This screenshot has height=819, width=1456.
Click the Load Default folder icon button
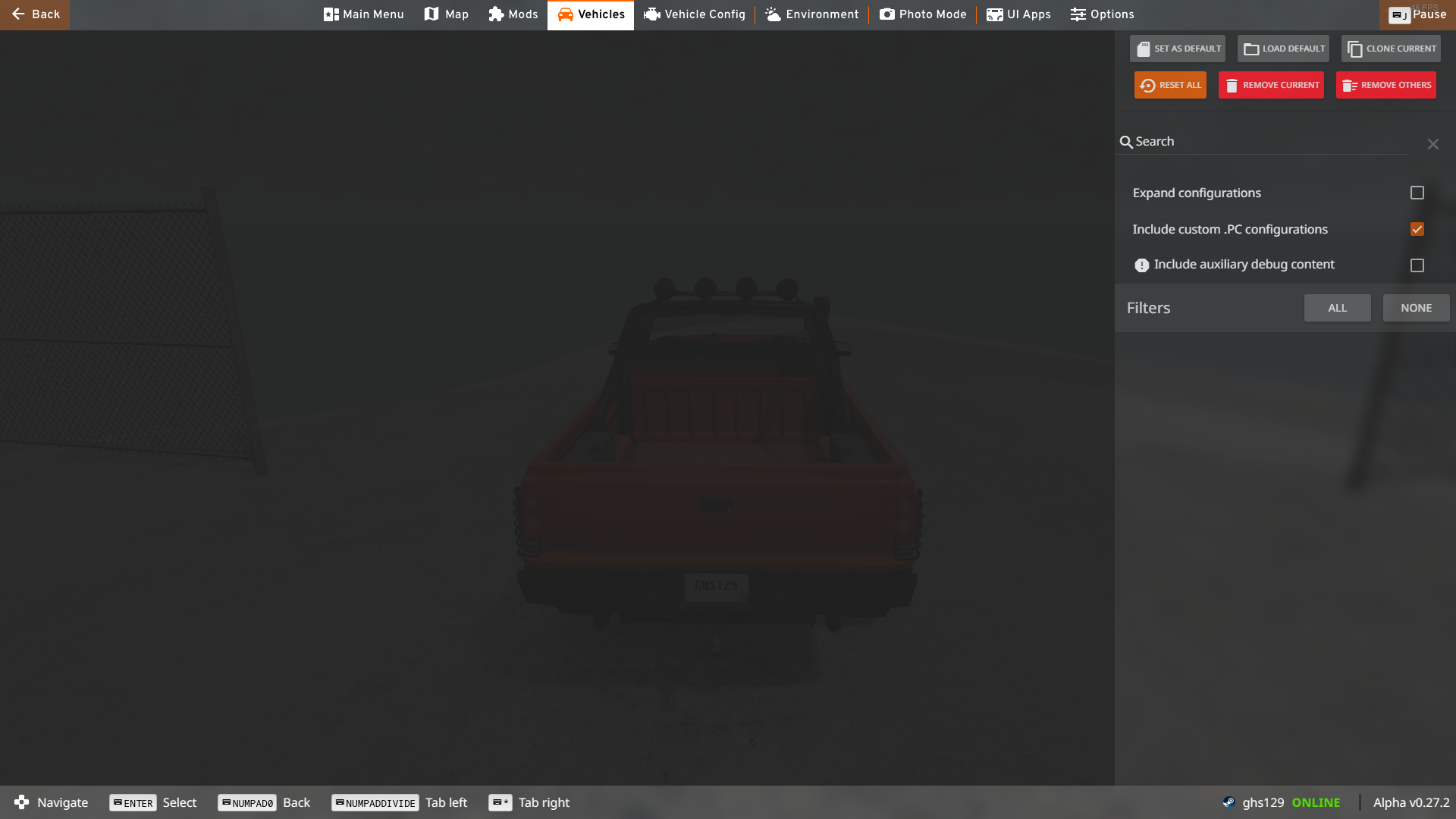[x=1284, y=49]
